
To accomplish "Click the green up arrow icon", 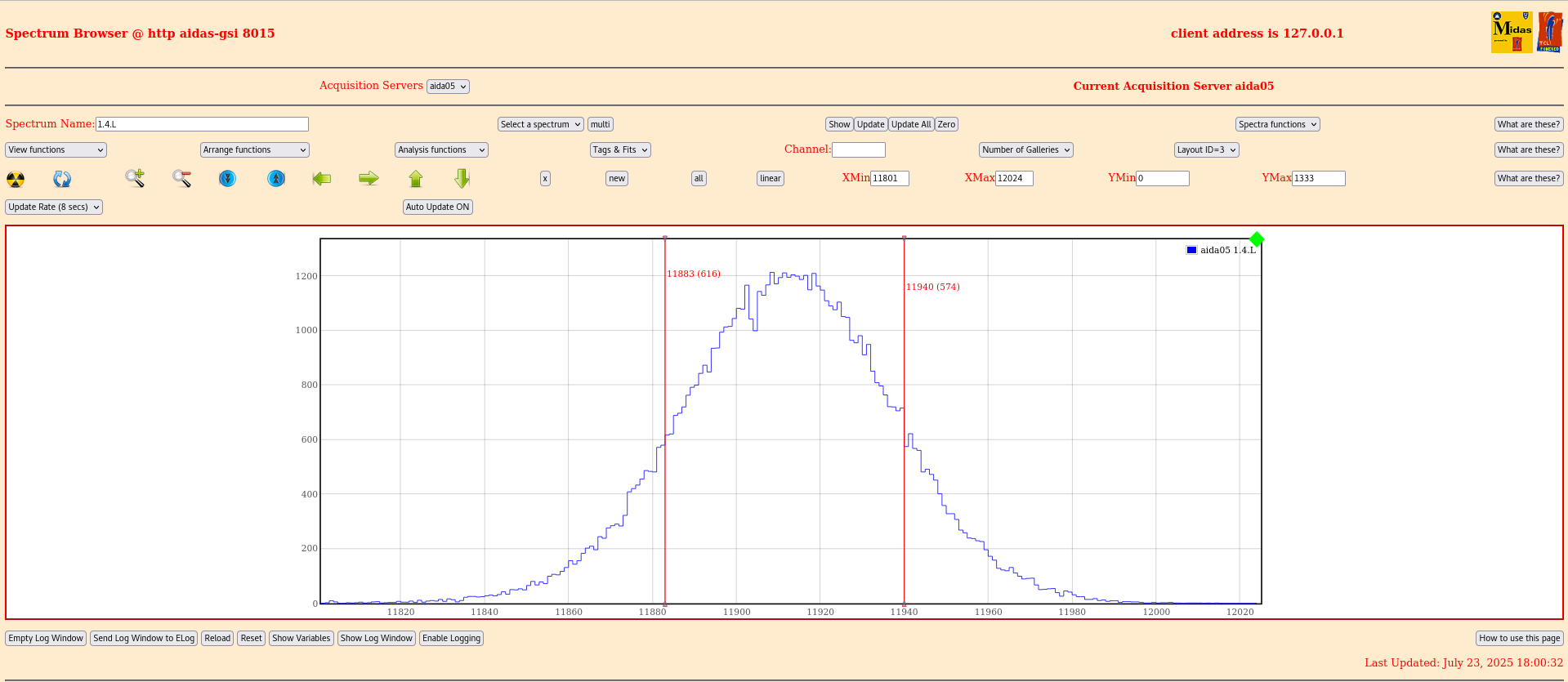I will (x=416, y=179).
